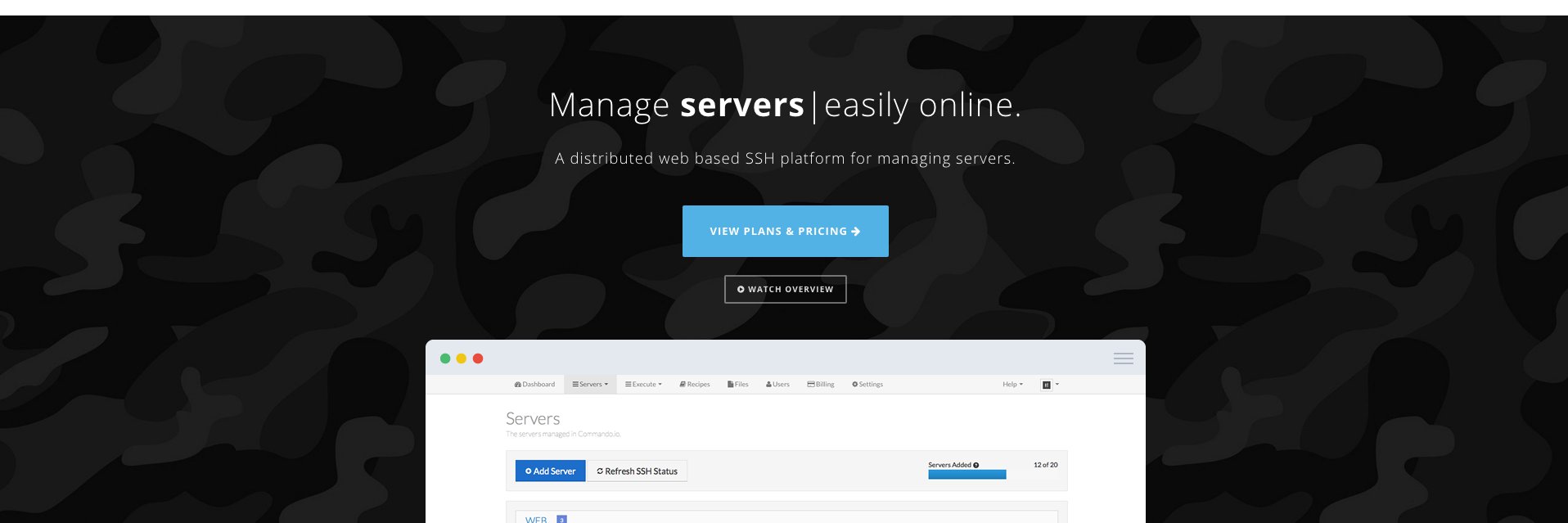Expand the Servers dropdown menu

tap(590, 384)
